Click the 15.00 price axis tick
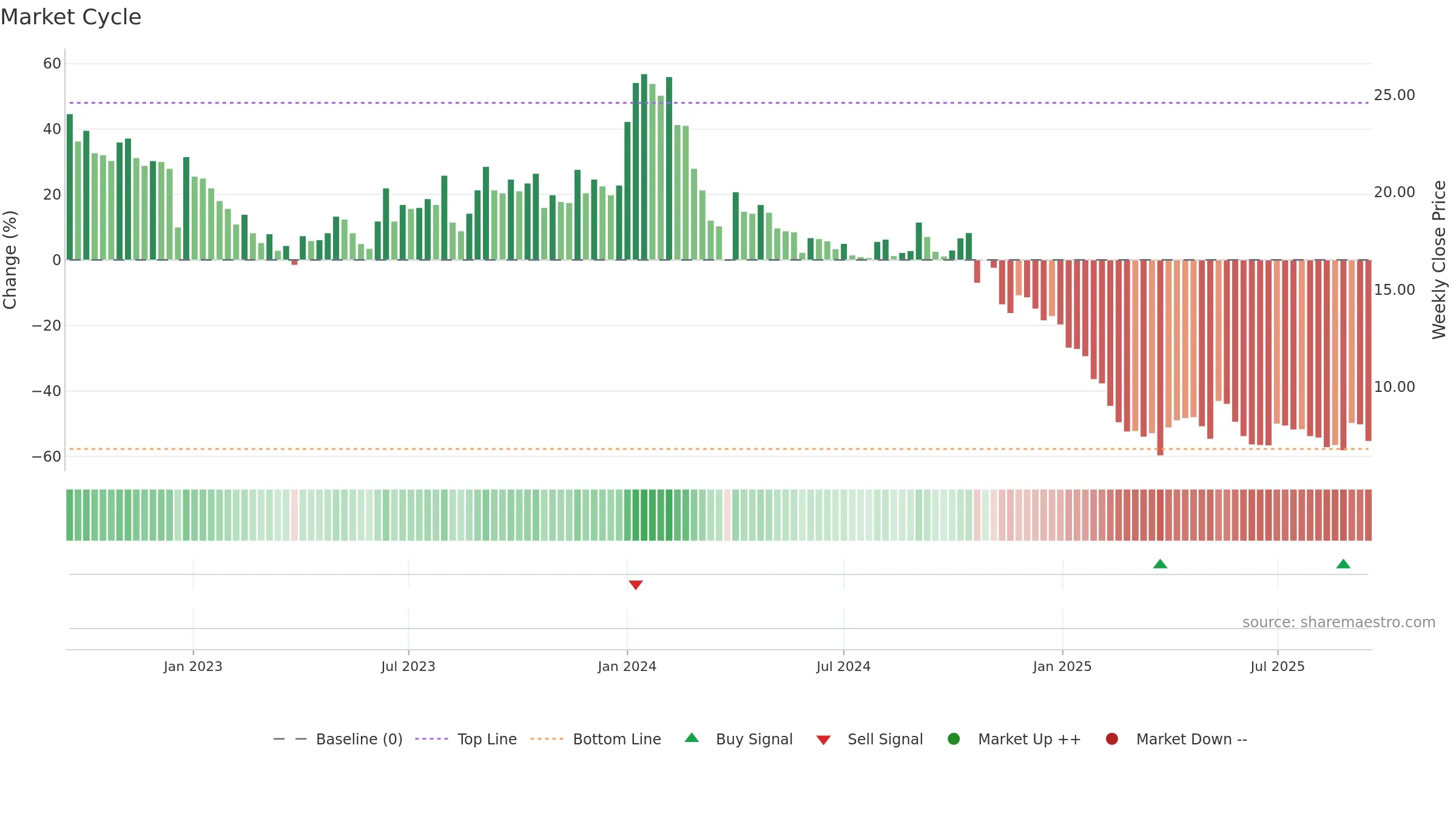Screen dimensions: 1456x819 click(1394, 290)
